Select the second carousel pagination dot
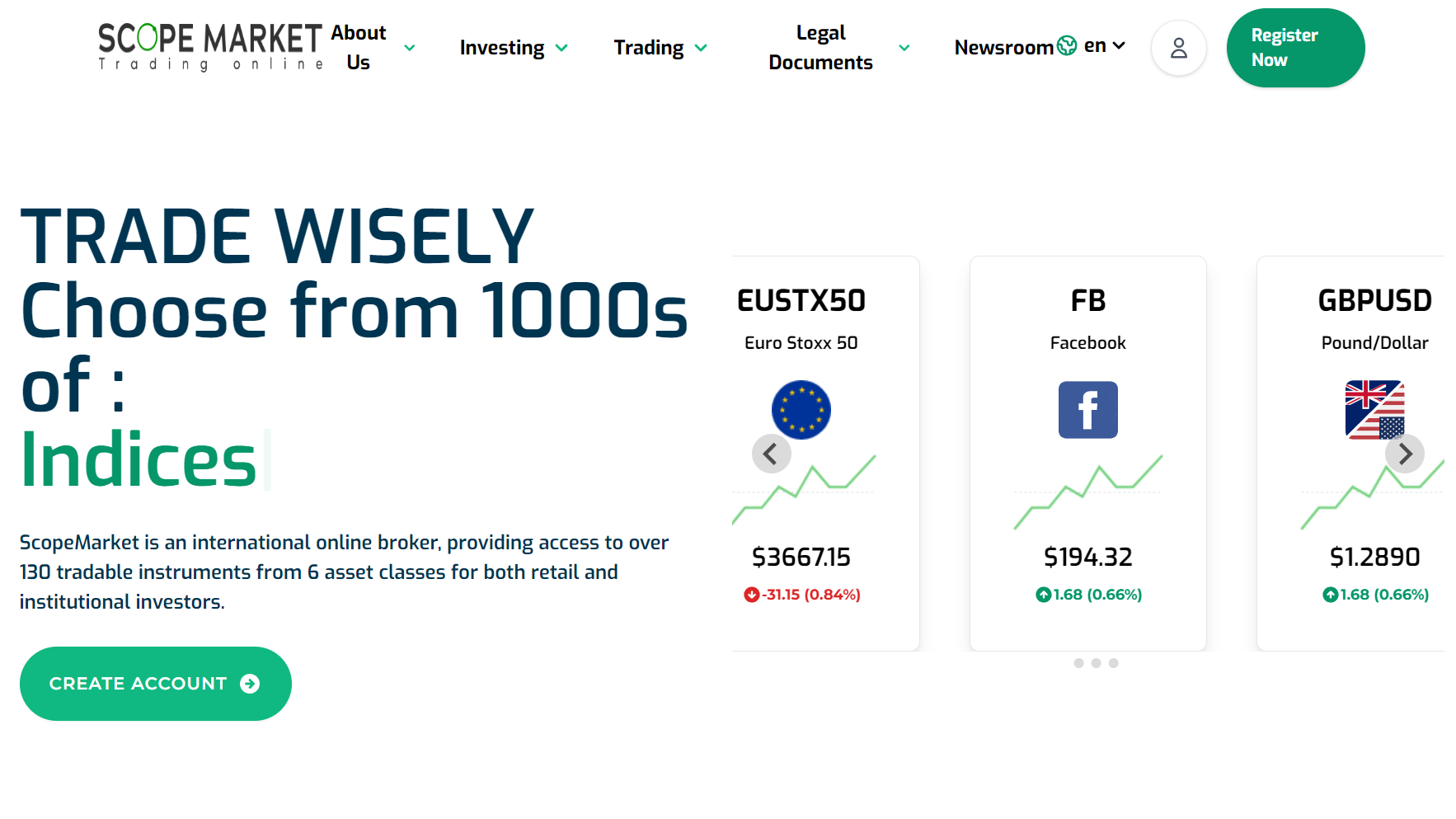 (x=1096, y=663)
